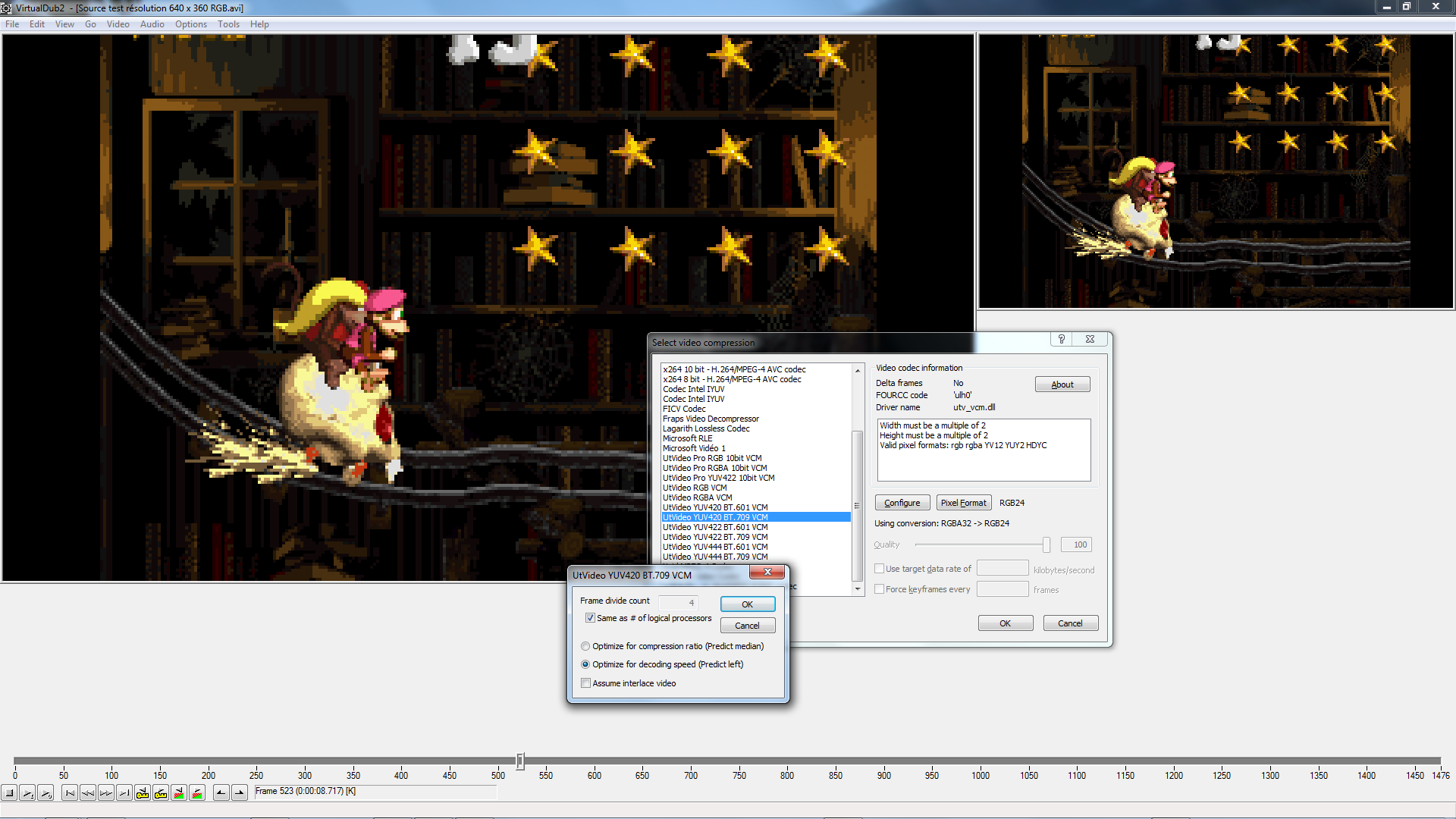The height and width of the screenshot is (819, 1456).
Task: Set the mark-in selection start
Action: [221, 793]
